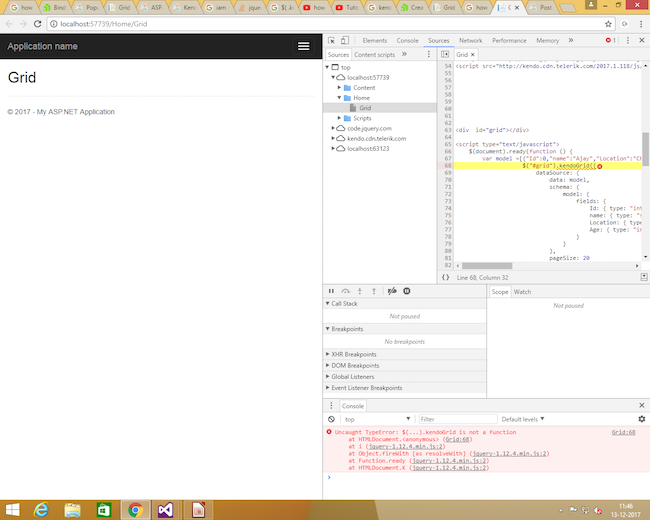
Task: Open the Memory tab
Action: (x=547, y=40)
